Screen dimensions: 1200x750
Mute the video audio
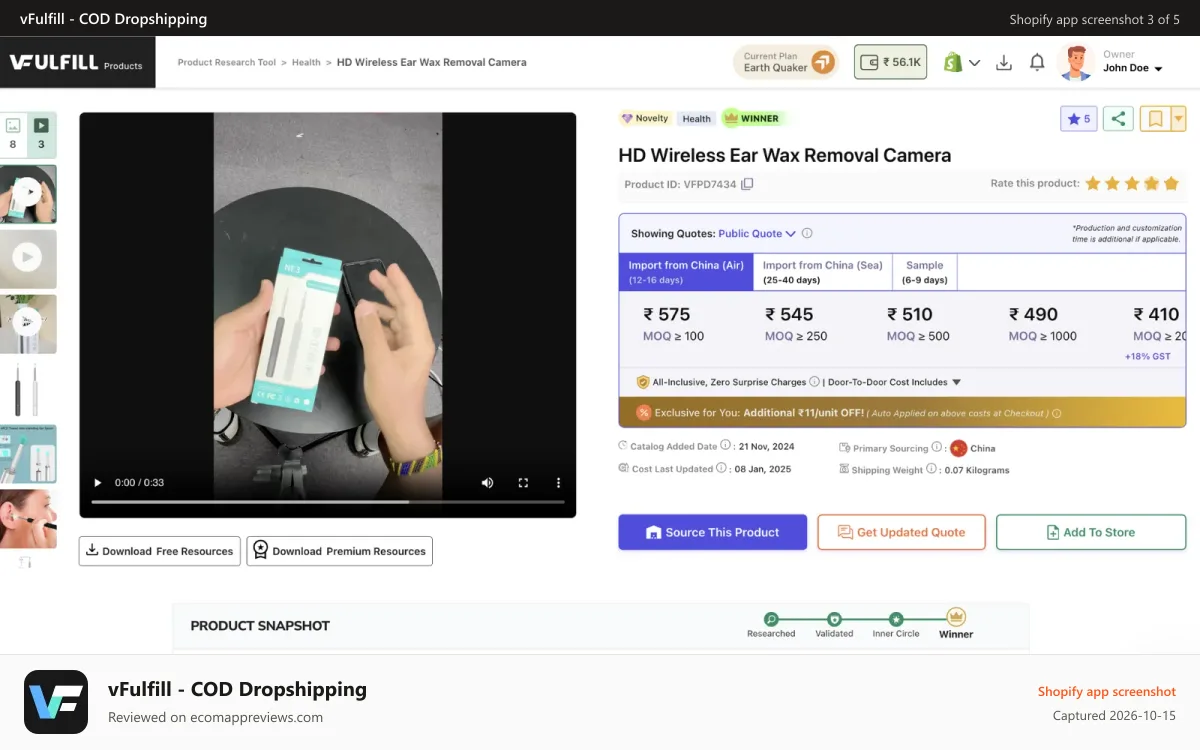pos(487,483)
